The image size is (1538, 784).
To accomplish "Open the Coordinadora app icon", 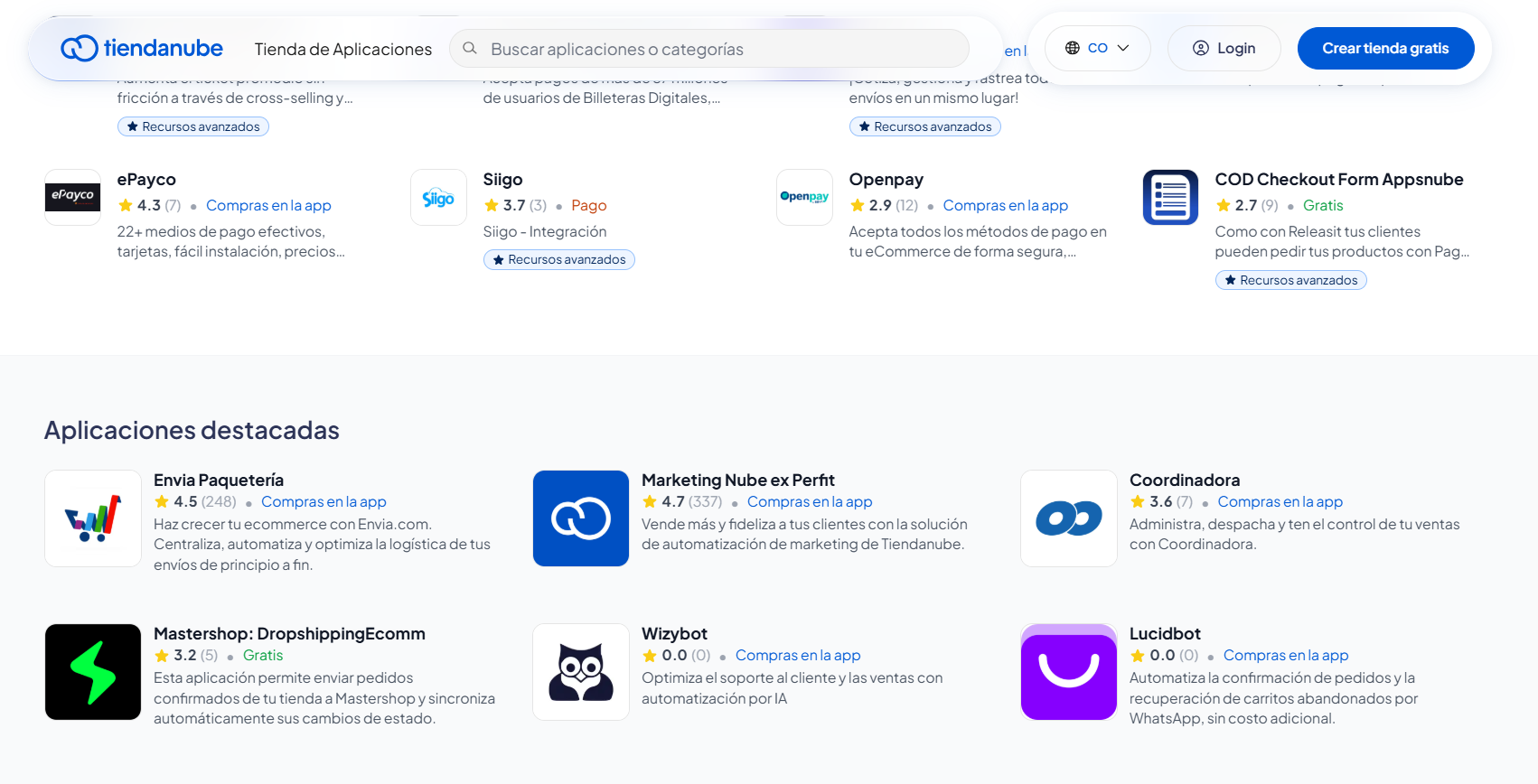I will [1069, 518].
